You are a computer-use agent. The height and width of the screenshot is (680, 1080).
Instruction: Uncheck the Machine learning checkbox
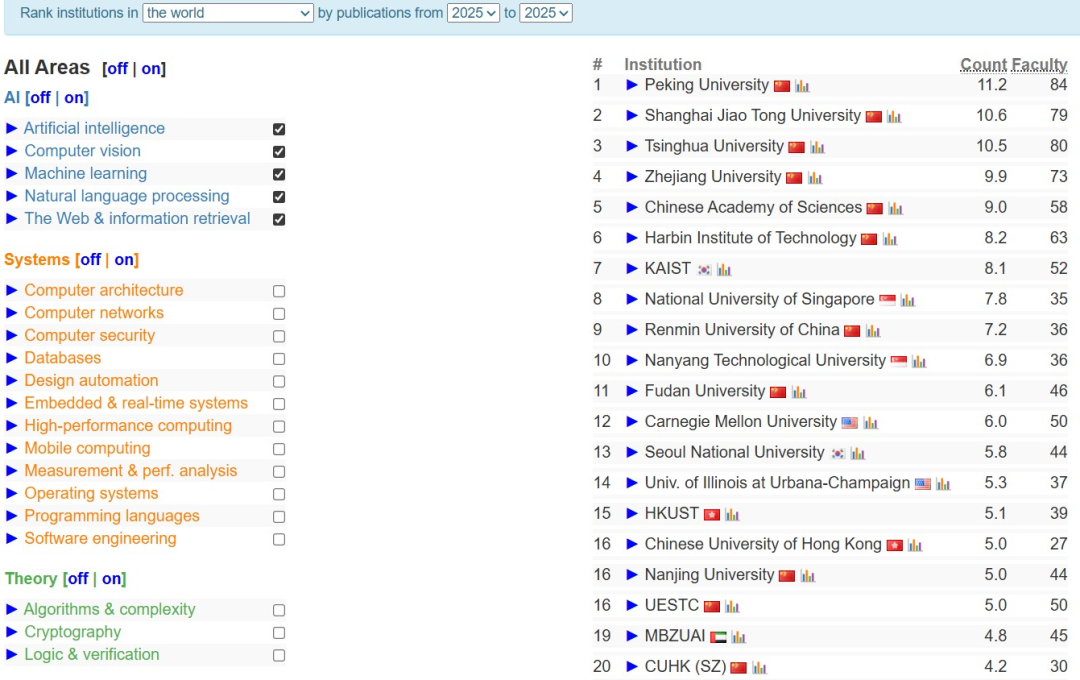279,174
